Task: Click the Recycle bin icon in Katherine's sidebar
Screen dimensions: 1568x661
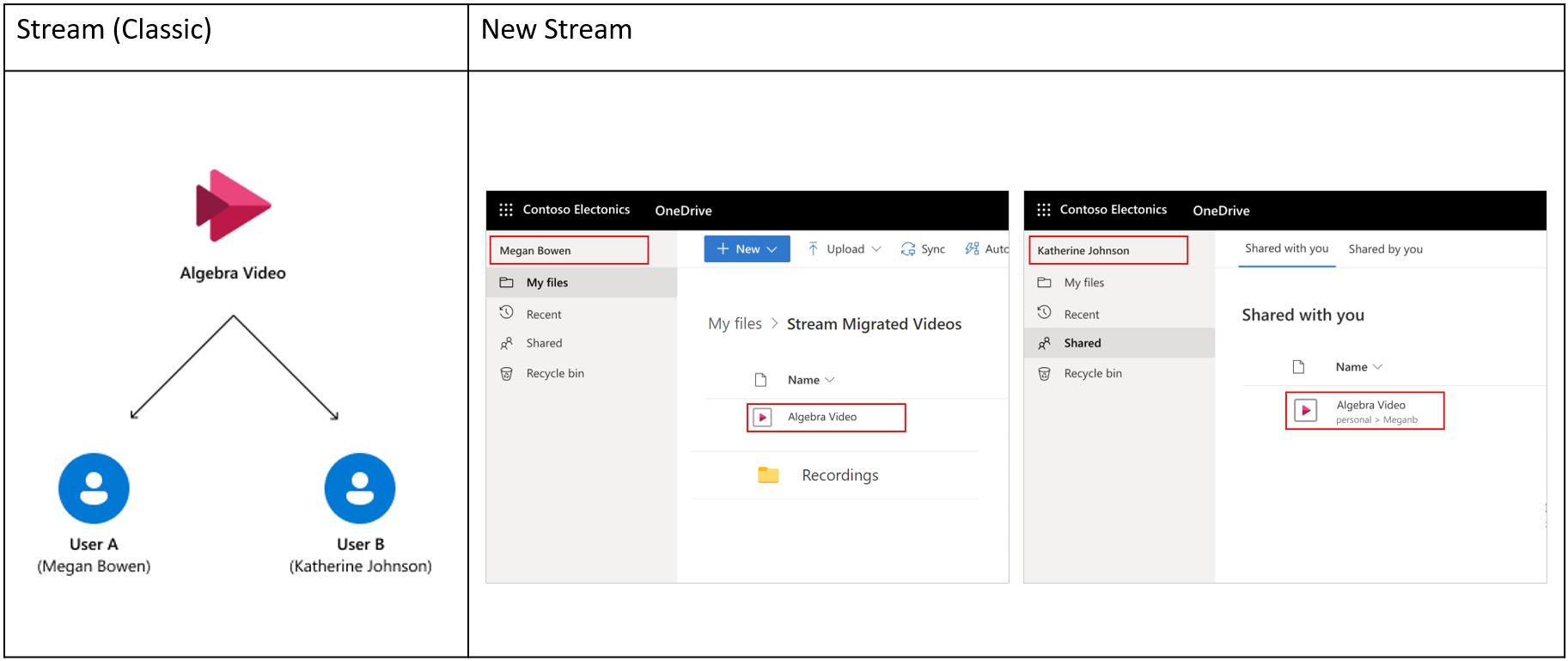Action: pyautogui.click(x=1044, y=374)
